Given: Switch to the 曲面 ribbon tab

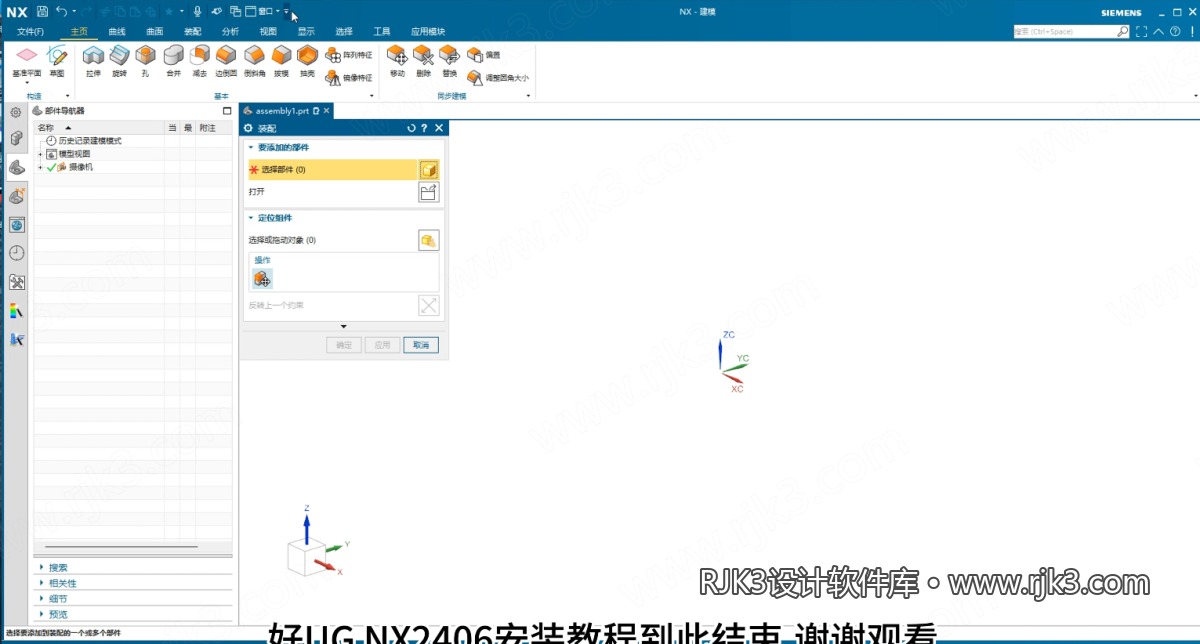Looking at the screenshot, I should tap(155, 32).
